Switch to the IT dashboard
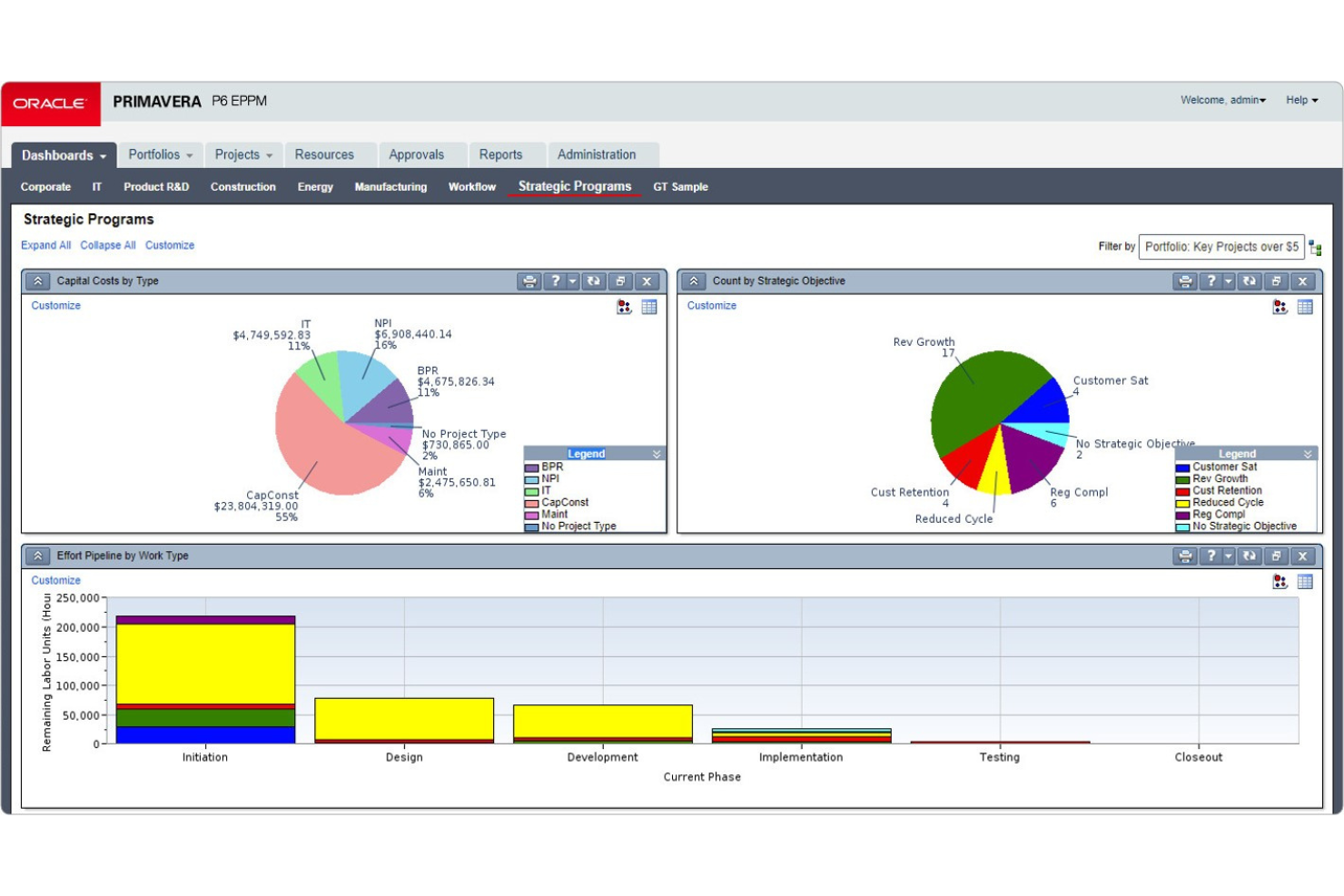The image size is (1344, 896). point(97,187)
